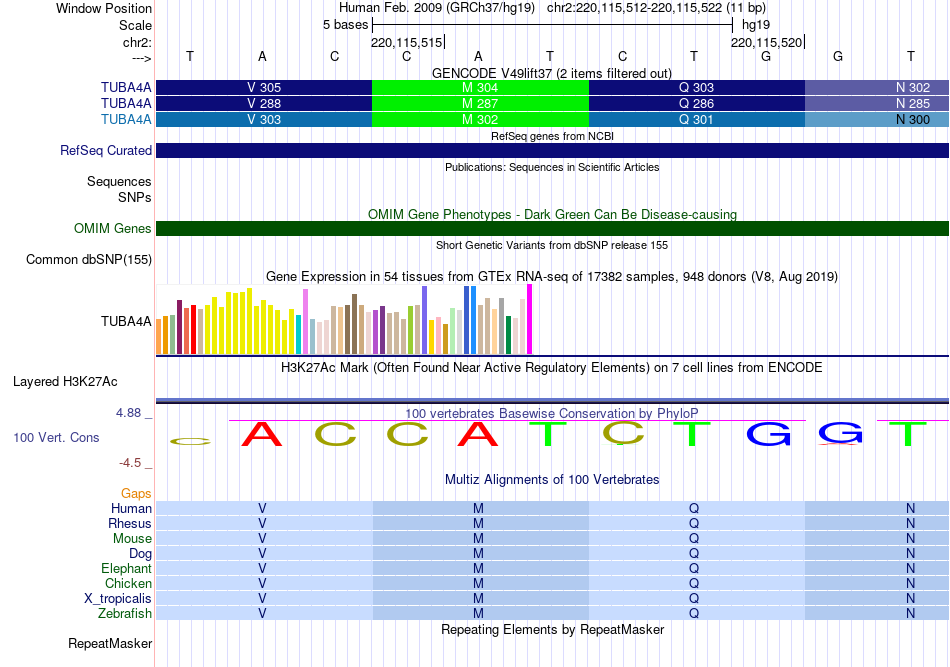Click the hg19 assembly label by scale bar
Image resolution: width=950 pixels, height=667 pixels.
tap(756, 25)
